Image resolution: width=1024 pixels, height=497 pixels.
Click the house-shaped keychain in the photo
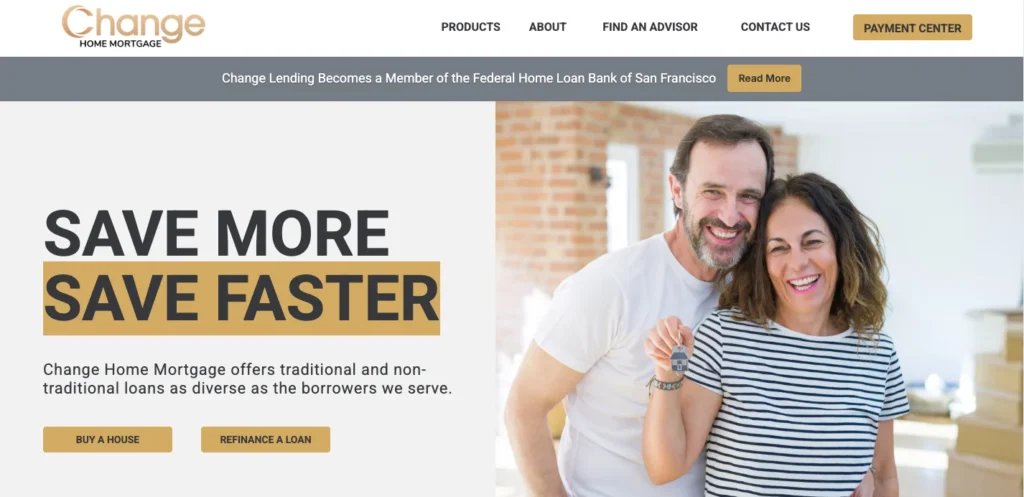pyautogui.click(x=679, y=359)
